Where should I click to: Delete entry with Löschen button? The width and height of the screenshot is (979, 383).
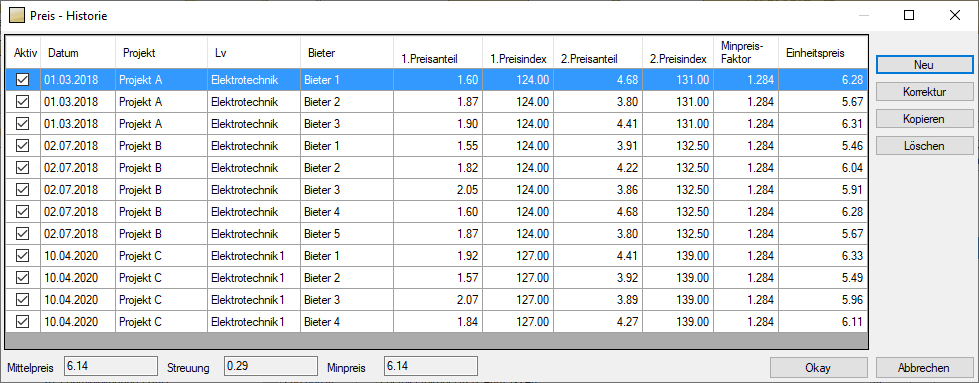click(924, 146)
